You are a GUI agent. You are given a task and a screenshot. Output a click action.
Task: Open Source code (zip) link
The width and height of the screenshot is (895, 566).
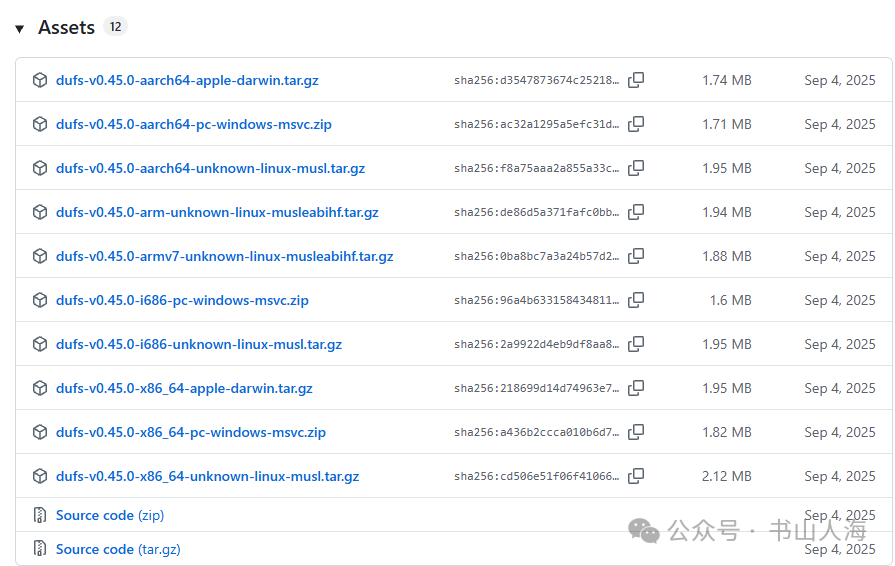point(109,515)
